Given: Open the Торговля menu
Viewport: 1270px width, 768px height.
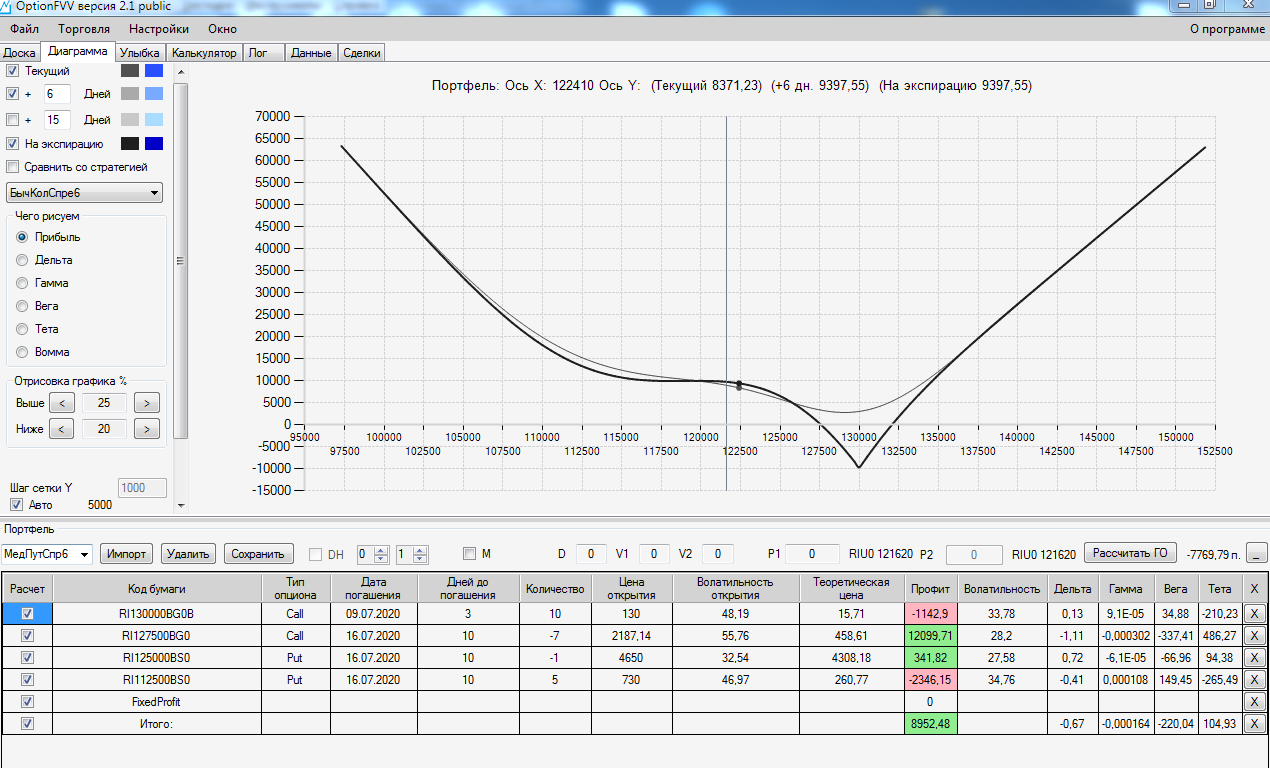Looking at the screenshot, I should pos(84,29).
